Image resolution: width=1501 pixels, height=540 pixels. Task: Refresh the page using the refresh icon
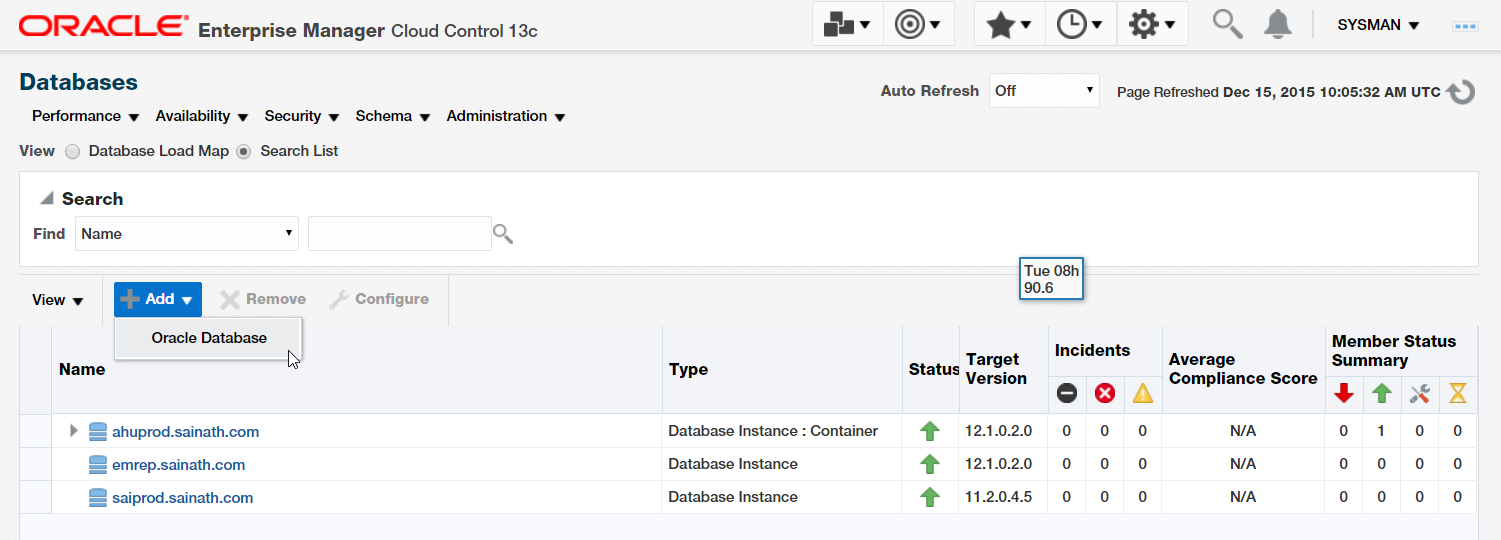coord(1461,92)
